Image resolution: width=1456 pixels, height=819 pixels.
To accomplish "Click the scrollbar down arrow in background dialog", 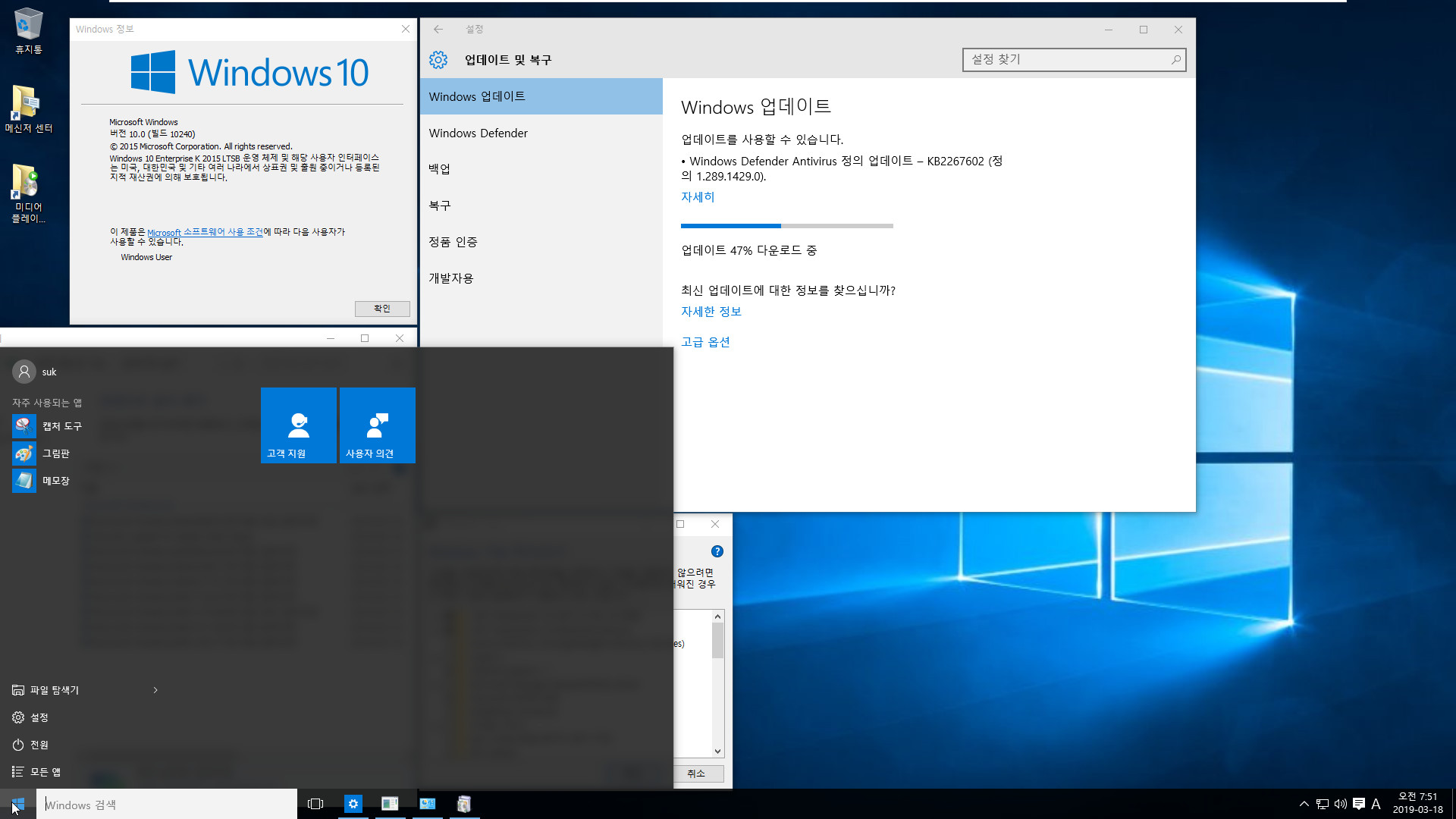I will click(717, 751).
